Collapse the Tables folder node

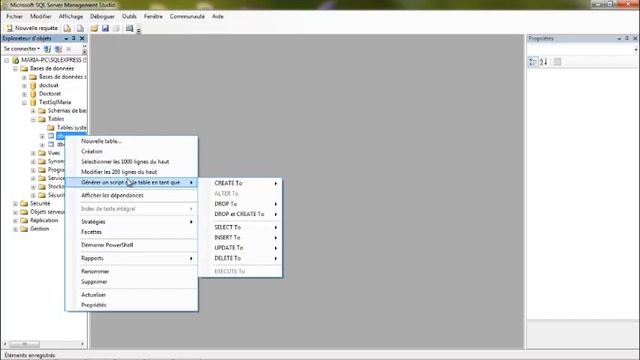(x=33, y=120)
